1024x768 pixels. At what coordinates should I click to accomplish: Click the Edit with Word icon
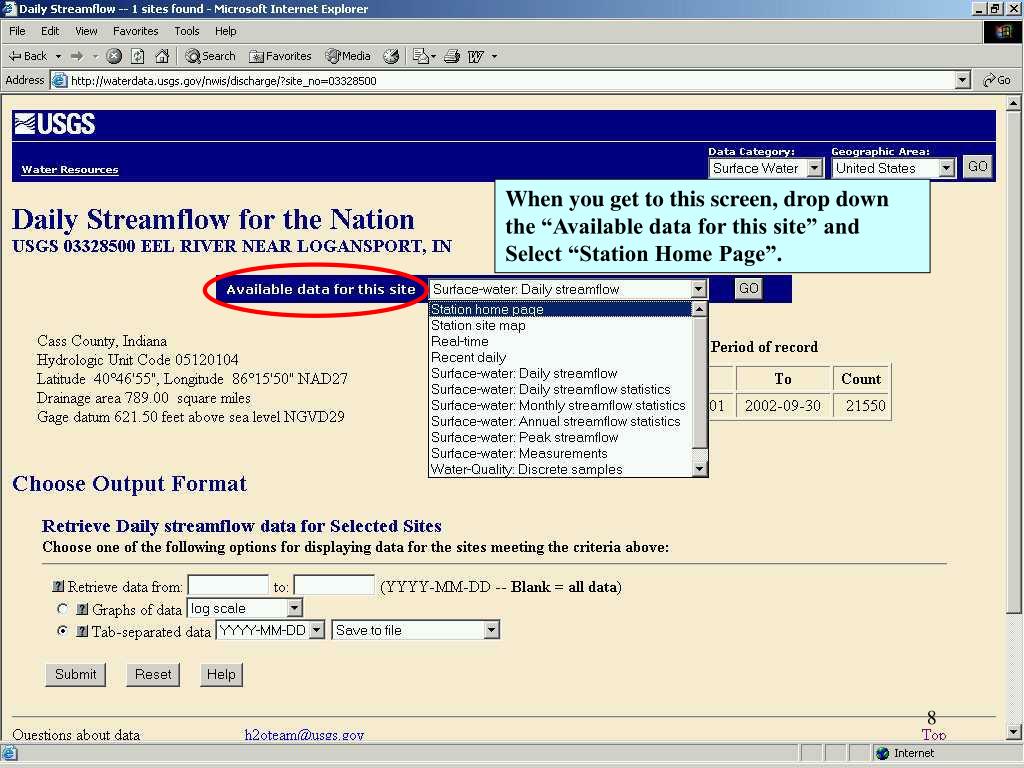(x=475, y=57)
